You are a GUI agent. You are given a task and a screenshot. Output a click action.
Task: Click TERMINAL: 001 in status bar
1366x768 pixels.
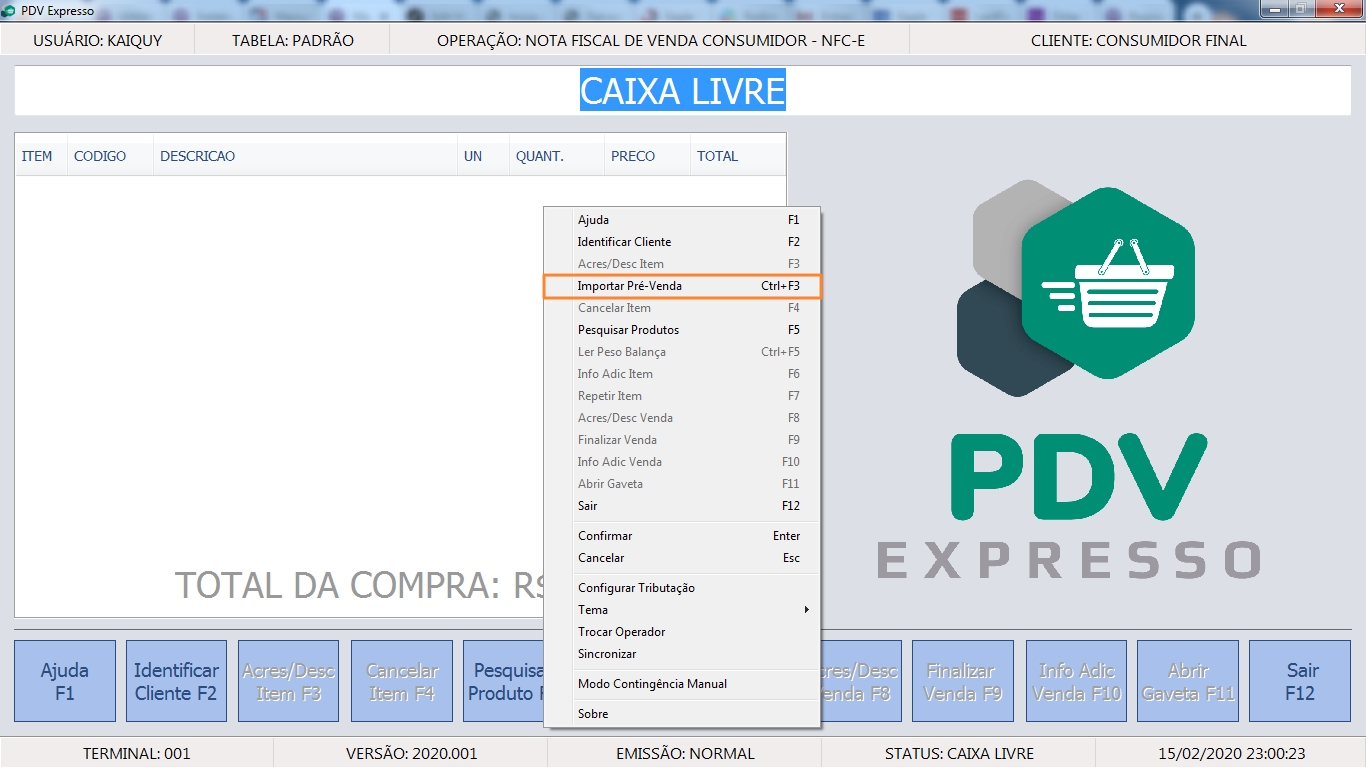click(137, 753)
